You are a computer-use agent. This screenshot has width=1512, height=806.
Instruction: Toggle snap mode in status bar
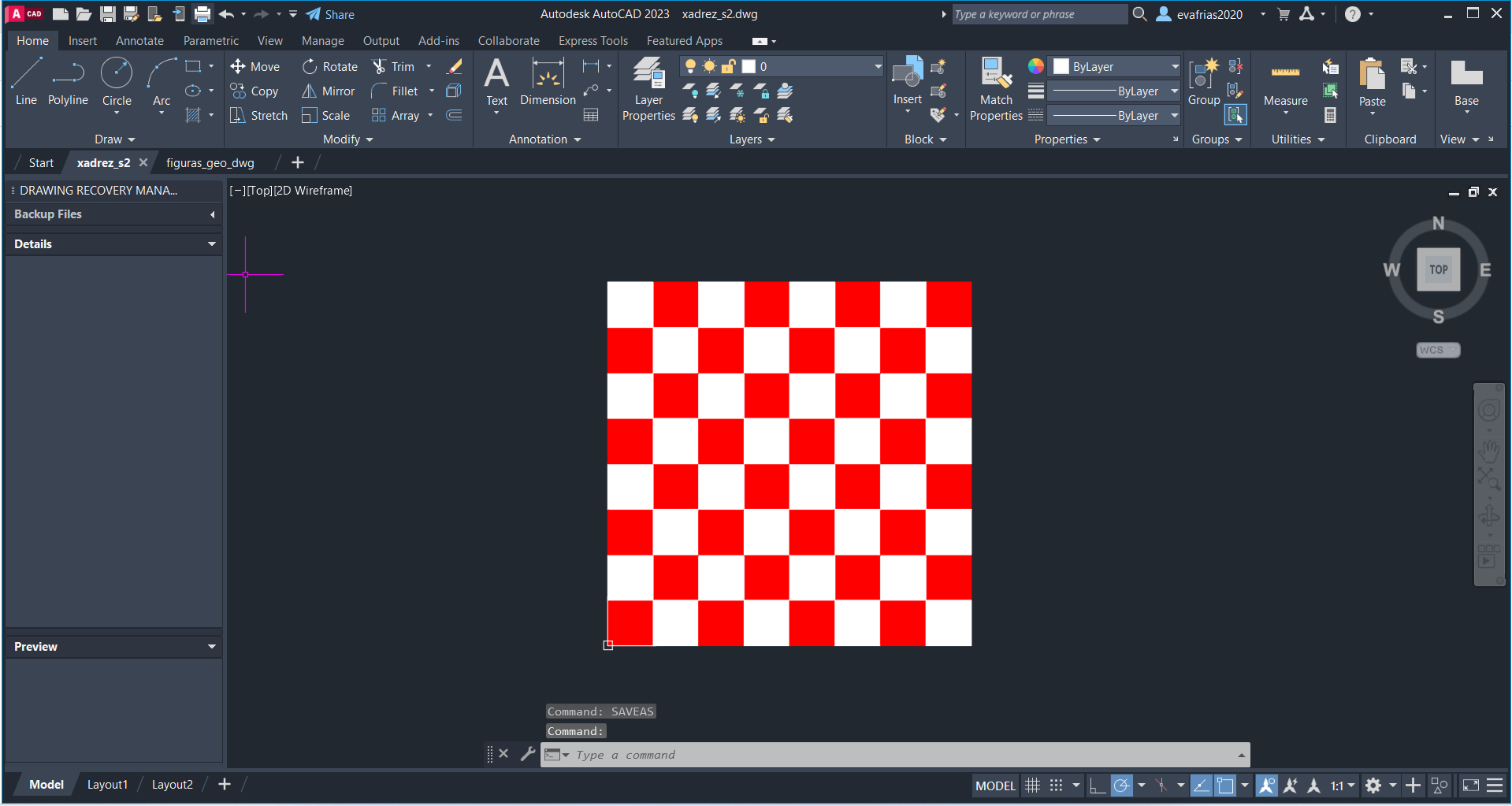[x=1056, y=786]
